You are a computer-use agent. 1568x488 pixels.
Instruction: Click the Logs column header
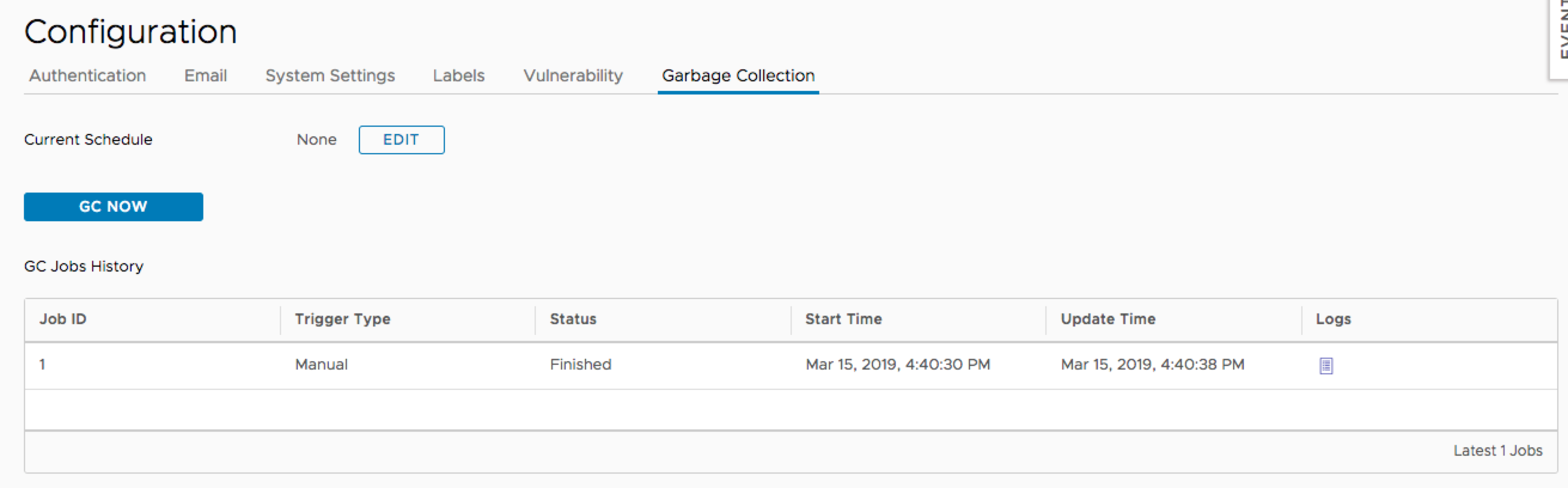(x=1333, y=319)
